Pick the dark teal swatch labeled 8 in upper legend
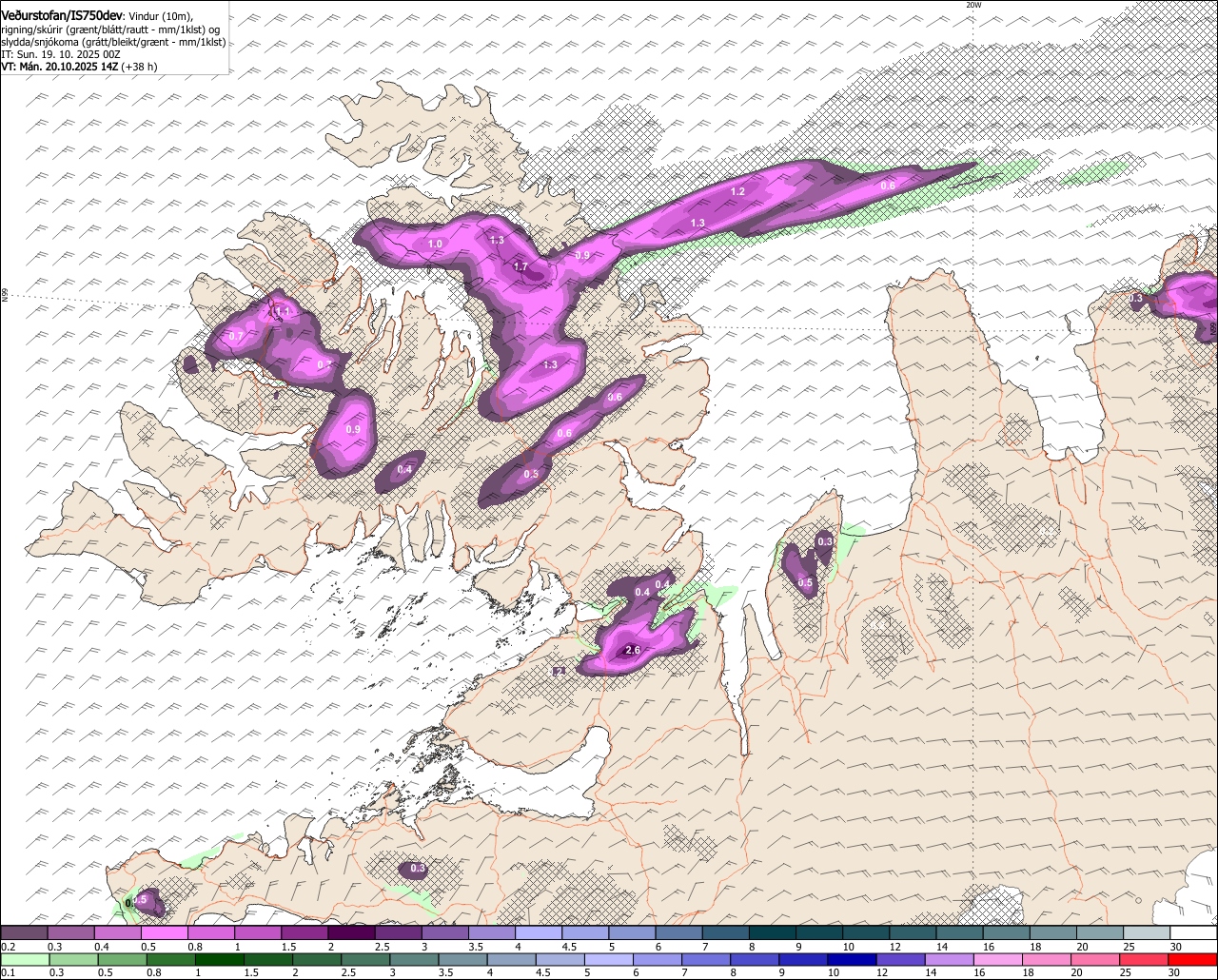The height and width of the screenshot is (980, 1218). [x=773, y=932]
